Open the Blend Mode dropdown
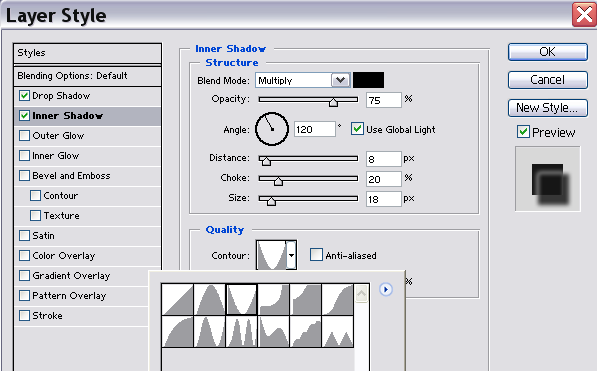The height and width of the screenshot is (371, 597). click(303, 80)
